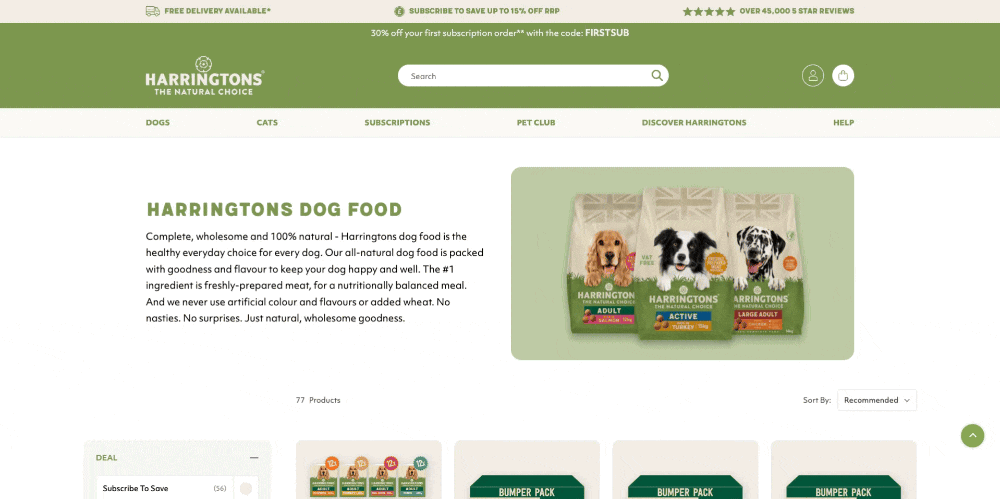The width and height of the screenshot is (1000, 499).
Task: Tick the Subscribe To Save filter checkbox
Action: coord(246,489)
